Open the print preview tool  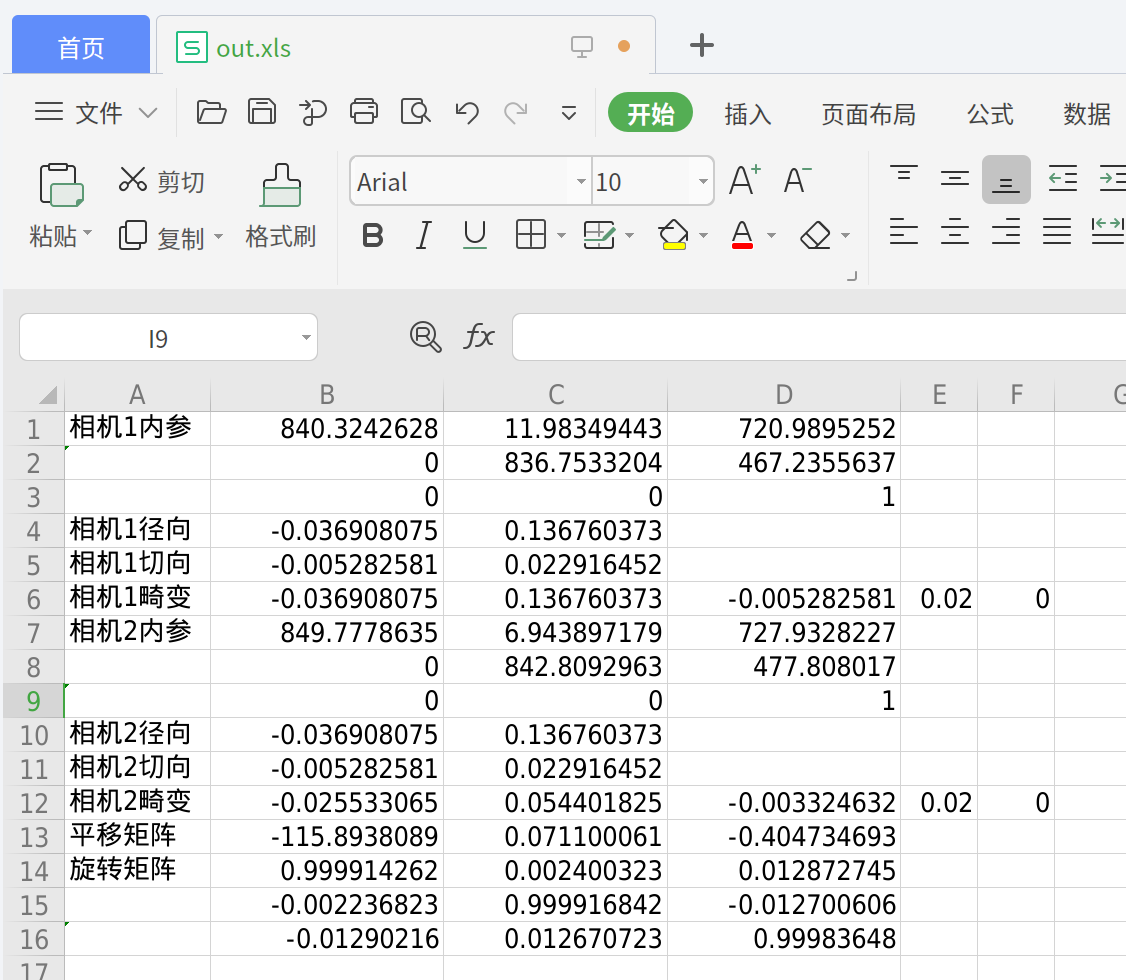(x=415, y=112)
